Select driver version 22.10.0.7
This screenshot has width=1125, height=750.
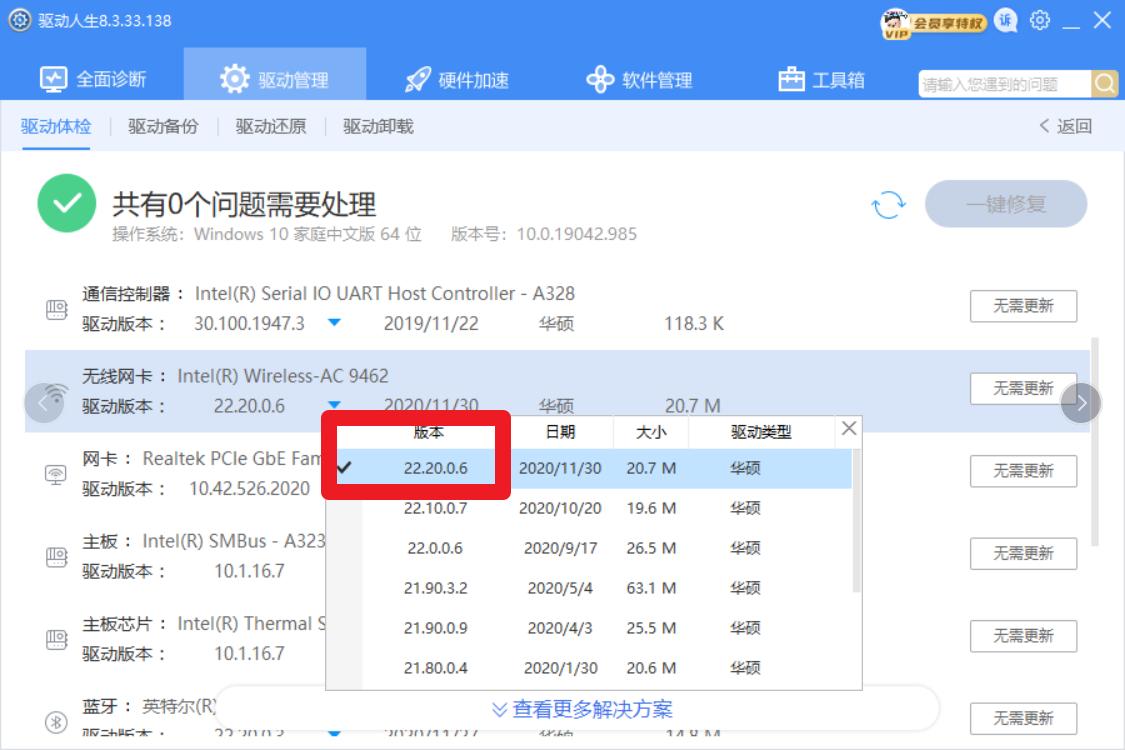(435, 508)
